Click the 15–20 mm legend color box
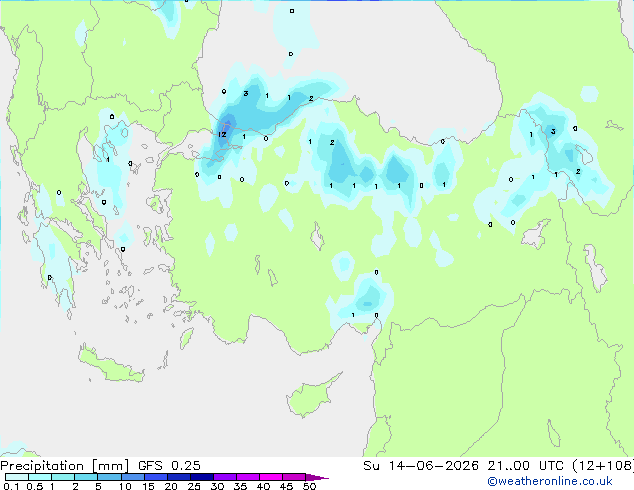Viewport: 634px width, 490px height. (155, 477)
